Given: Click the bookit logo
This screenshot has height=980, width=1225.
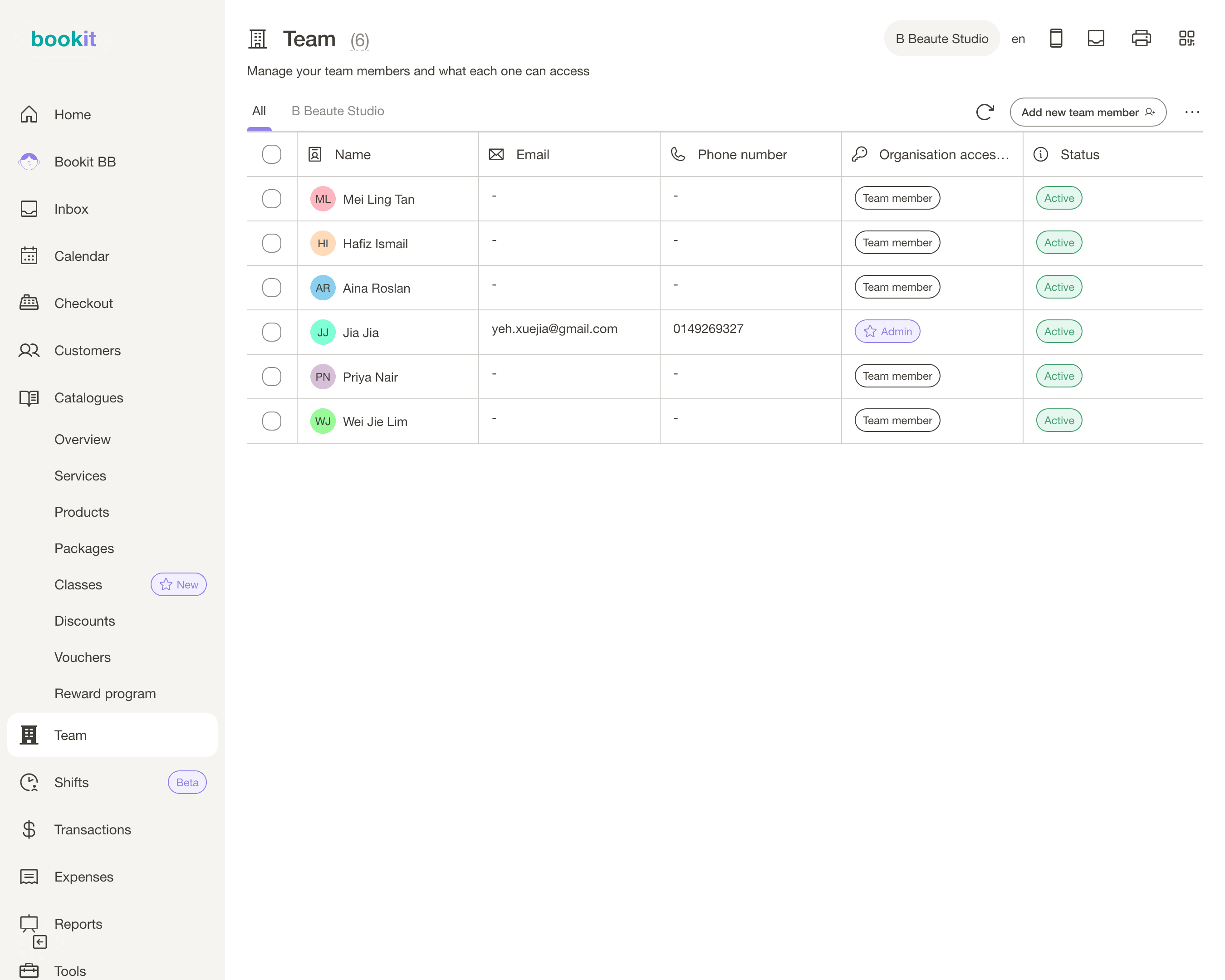Looking at the screenshot, I should 64,39.
